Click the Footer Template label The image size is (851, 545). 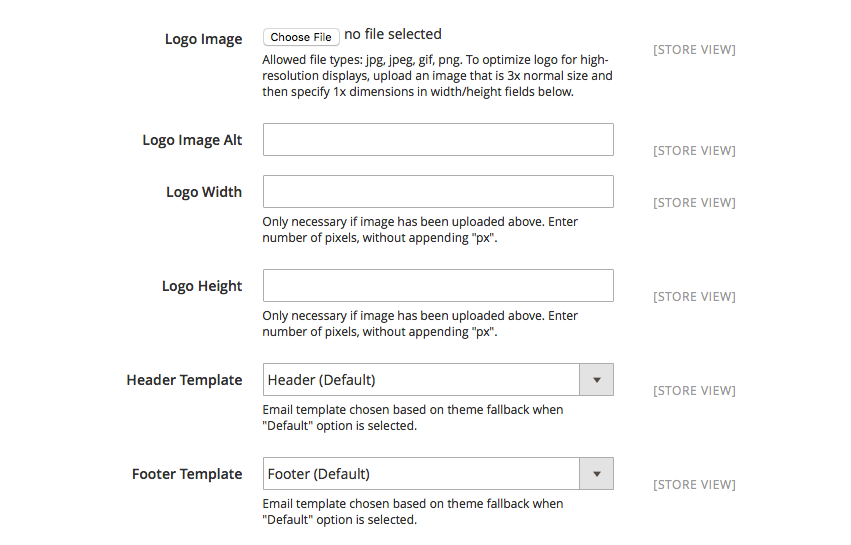pos(187,474)
